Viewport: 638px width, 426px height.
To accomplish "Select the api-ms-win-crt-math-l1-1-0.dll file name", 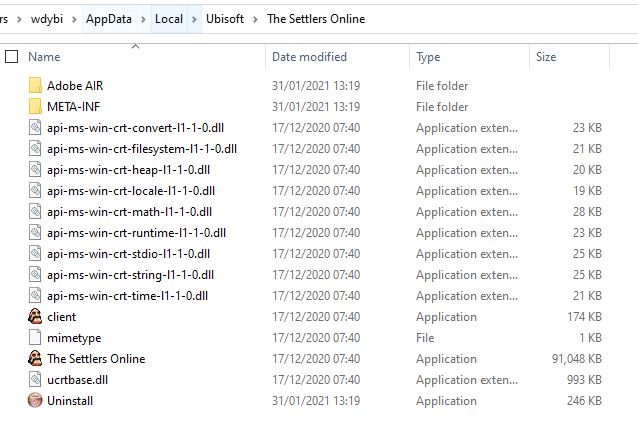I will tap(128, 212).
